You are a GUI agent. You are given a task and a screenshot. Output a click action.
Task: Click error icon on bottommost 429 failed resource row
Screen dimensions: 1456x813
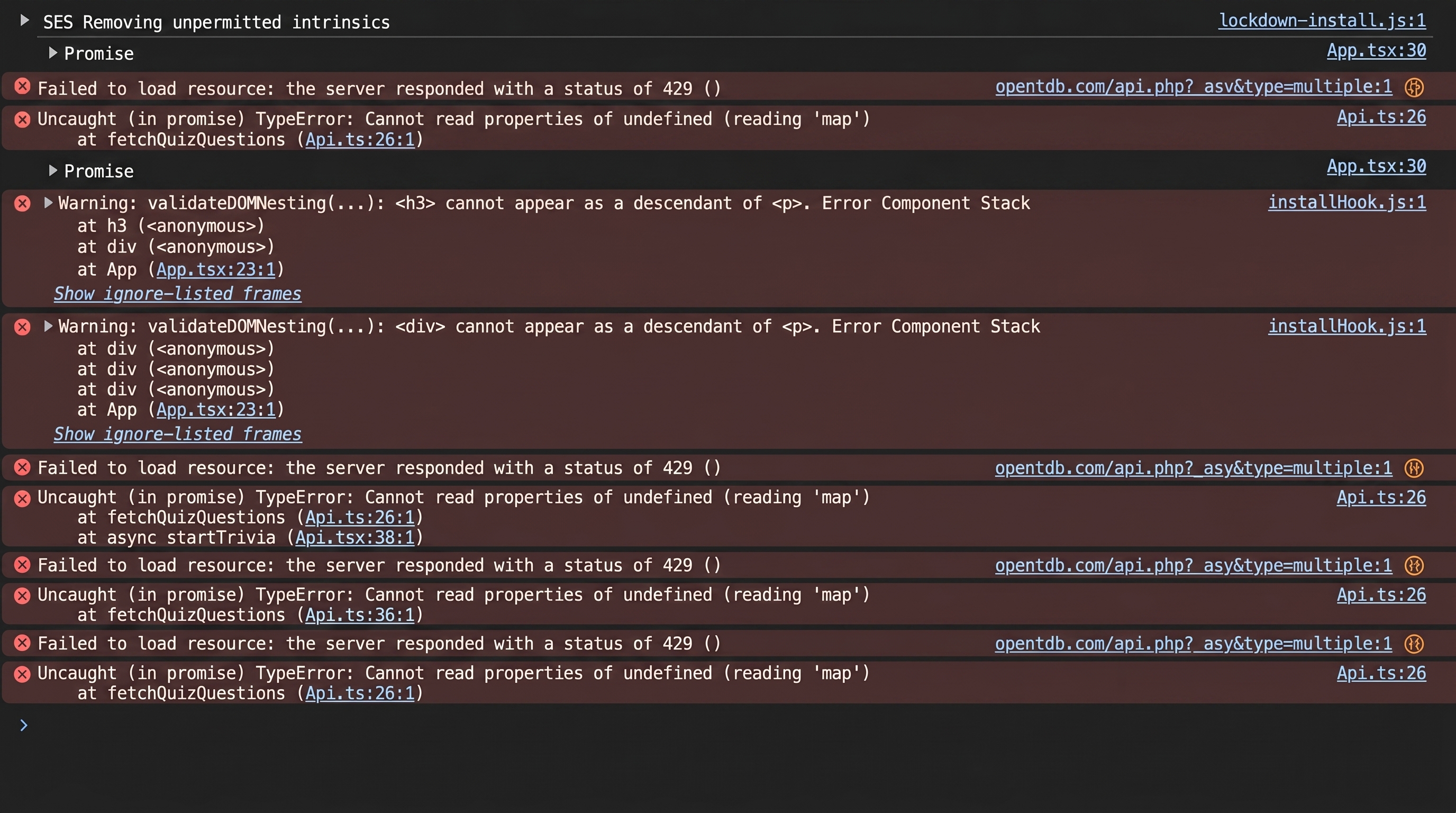(x=22, y=643)
